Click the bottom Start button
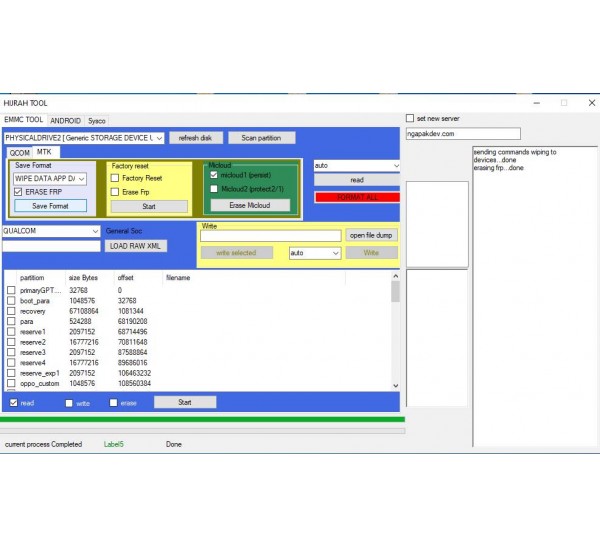Screen dimensions: 600x548 185,402
